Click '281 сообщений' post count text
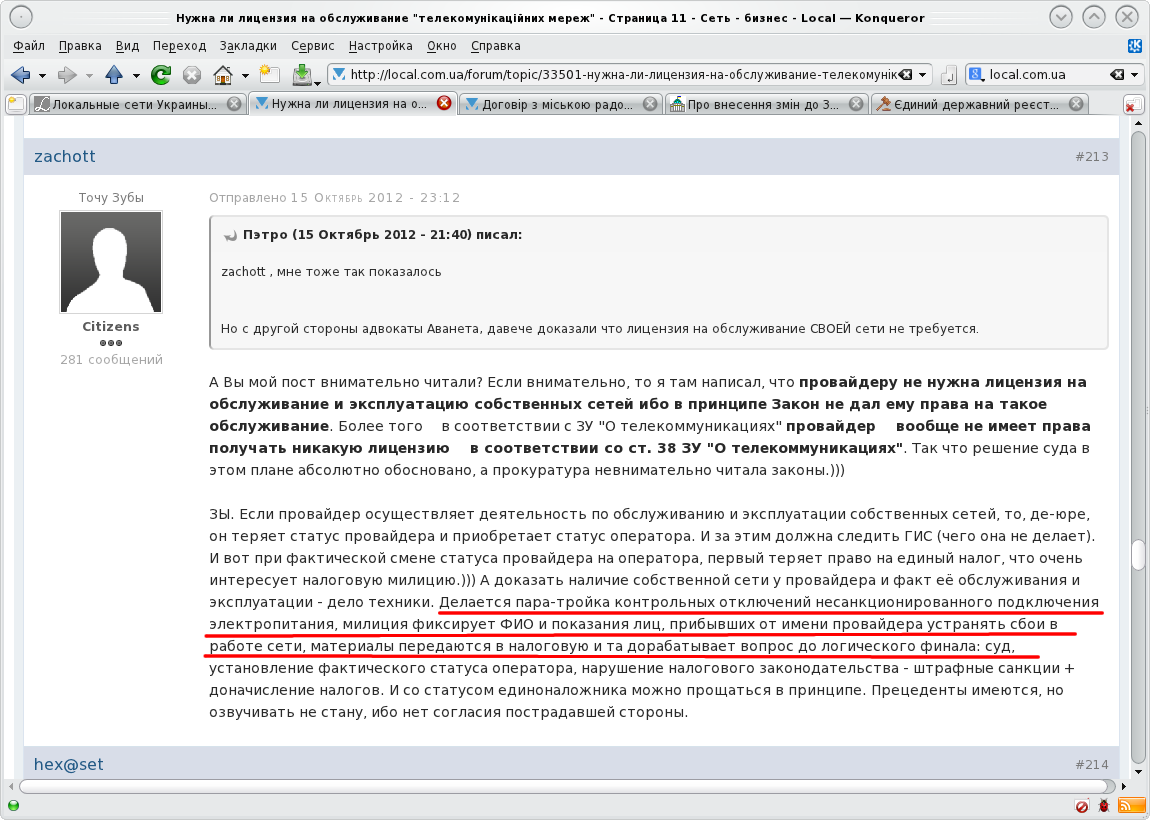The image size is (1150, 820). 111,359
